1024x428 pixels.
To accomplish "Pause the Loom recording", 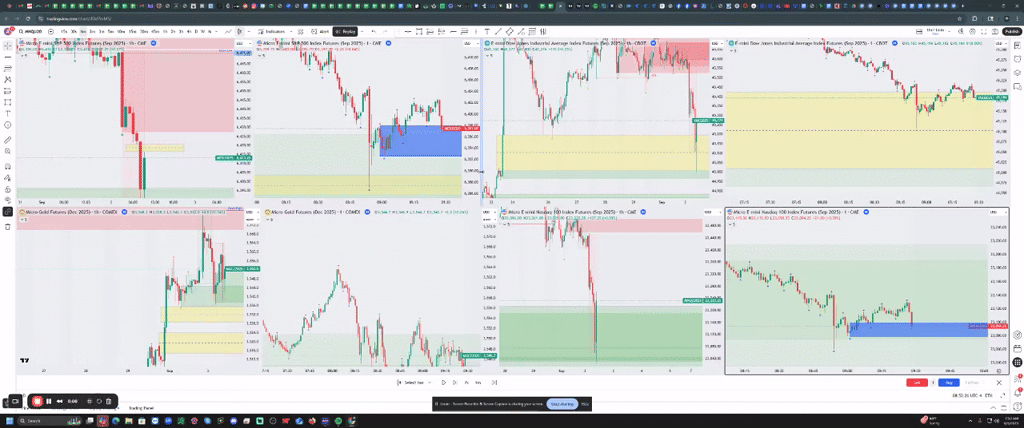I will click(x=49, y=401).
